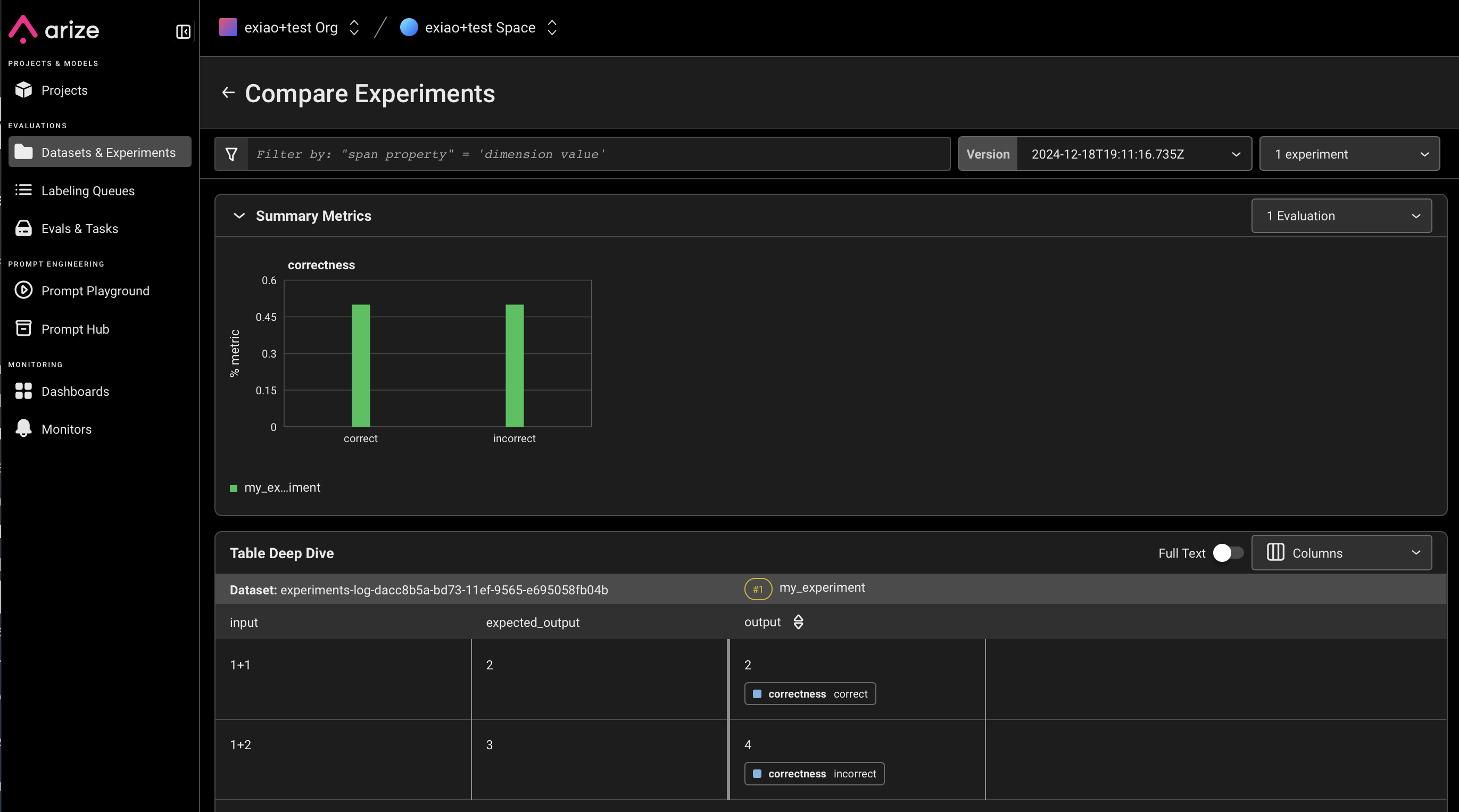Screen dimensions: 1459x812
Task: Click the correctness chart title
Action: (321, 265)
